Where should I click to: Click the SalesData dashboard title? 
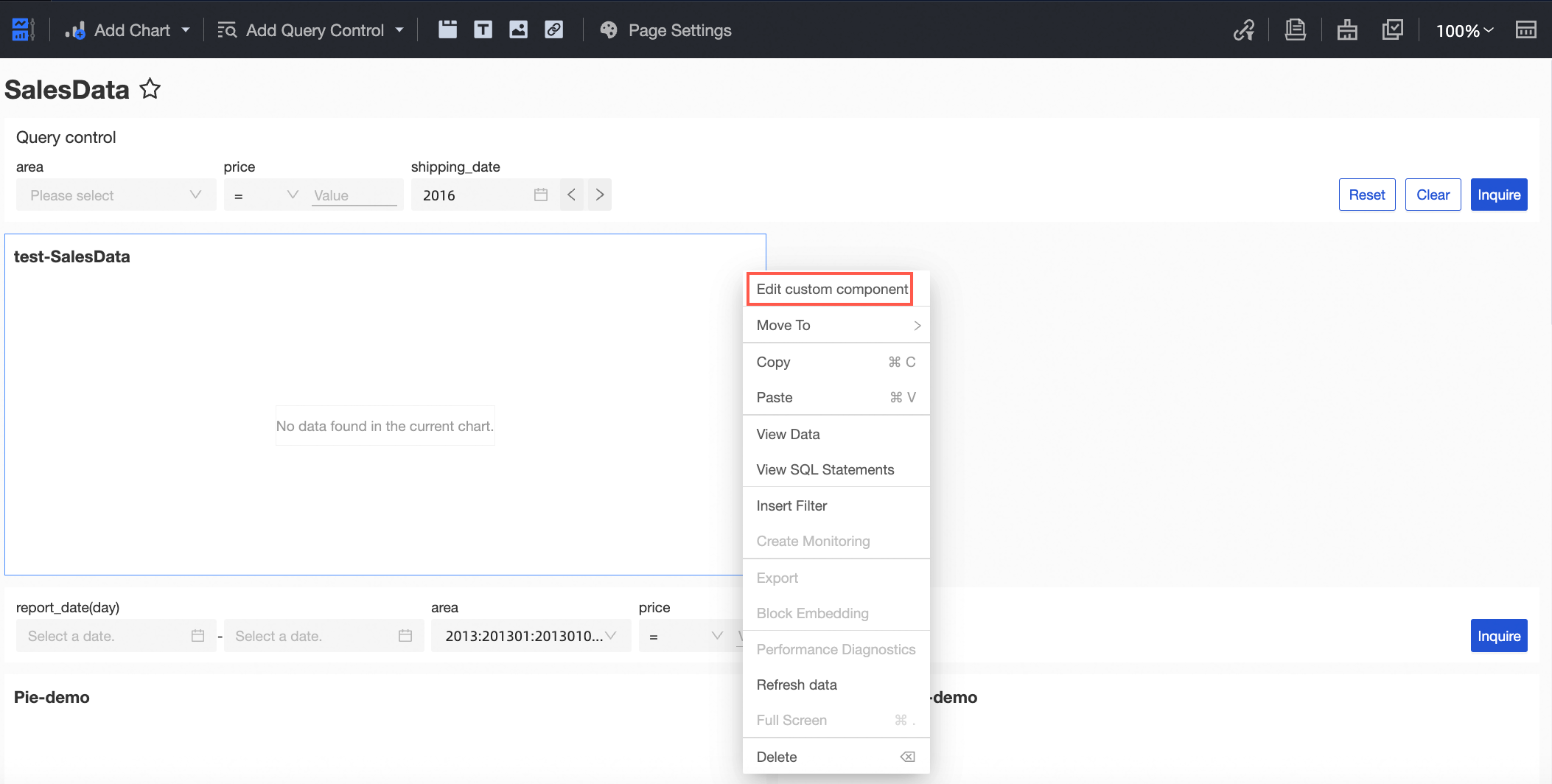(x=67, y=90)
